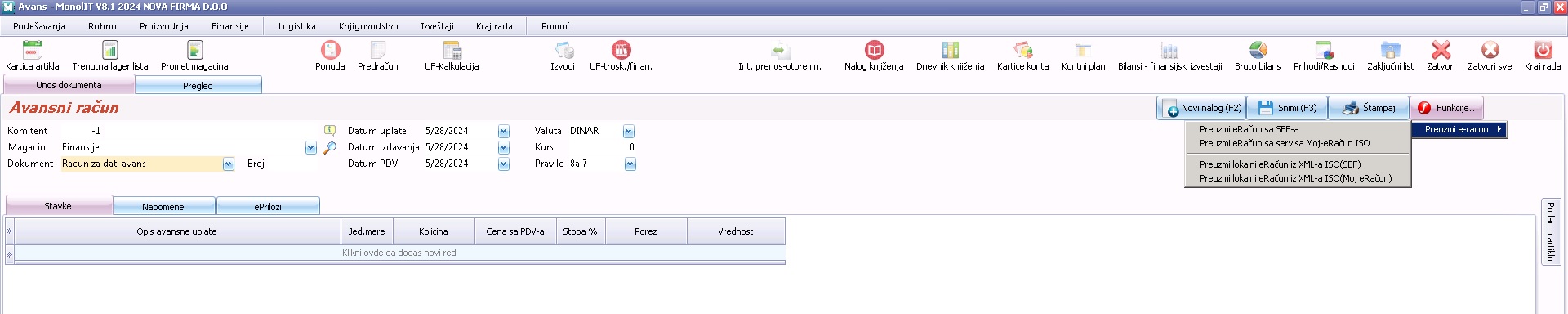
Task: Select the ePrilozi tab
Action: [x=268, y=207]
